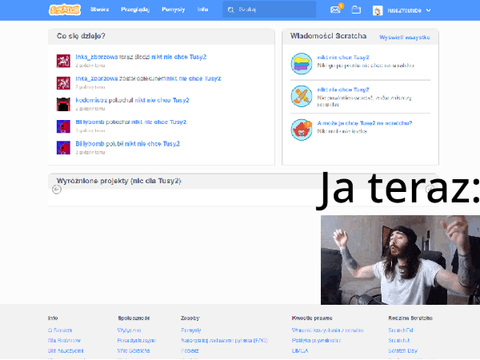Open second 'nikt nie chce Tusy2' news headline

click(x=343, y=90)
